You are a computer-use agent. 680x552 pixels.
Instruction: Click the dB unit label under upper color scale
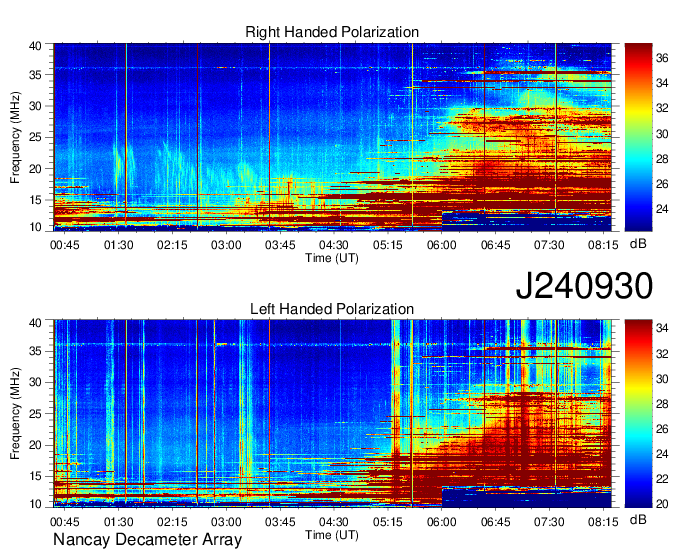(x=638, y=244)
